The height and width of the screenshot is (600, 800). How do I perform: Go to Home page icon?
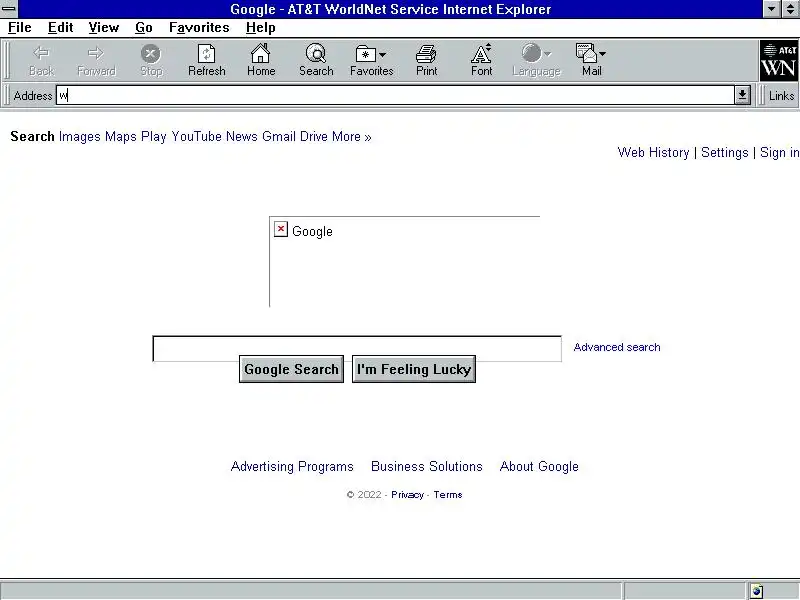(x=260, y=53)
